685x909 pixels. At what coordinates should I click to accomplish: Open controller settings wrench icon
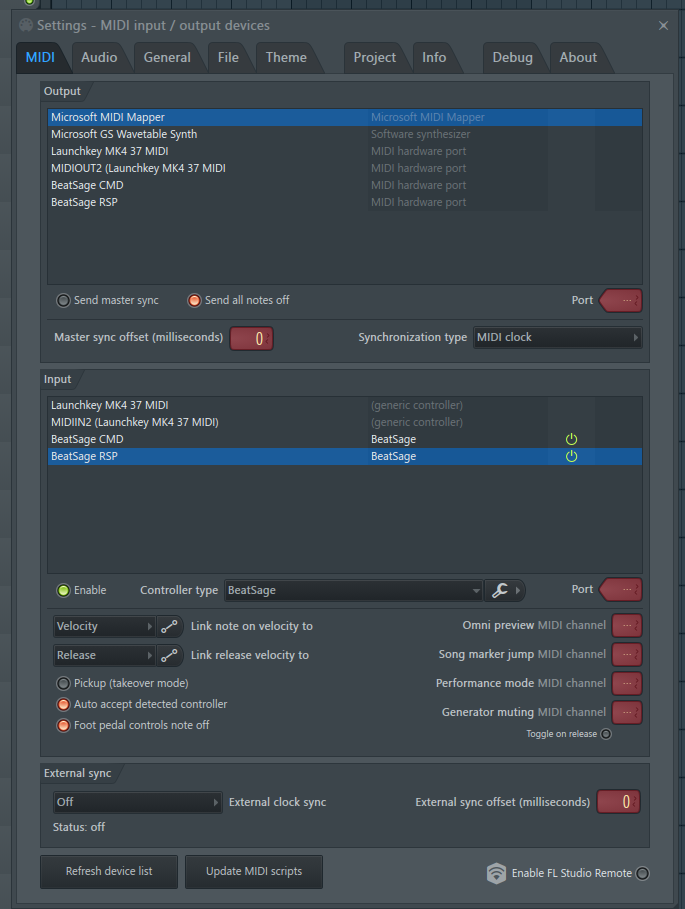coord(500,590)
